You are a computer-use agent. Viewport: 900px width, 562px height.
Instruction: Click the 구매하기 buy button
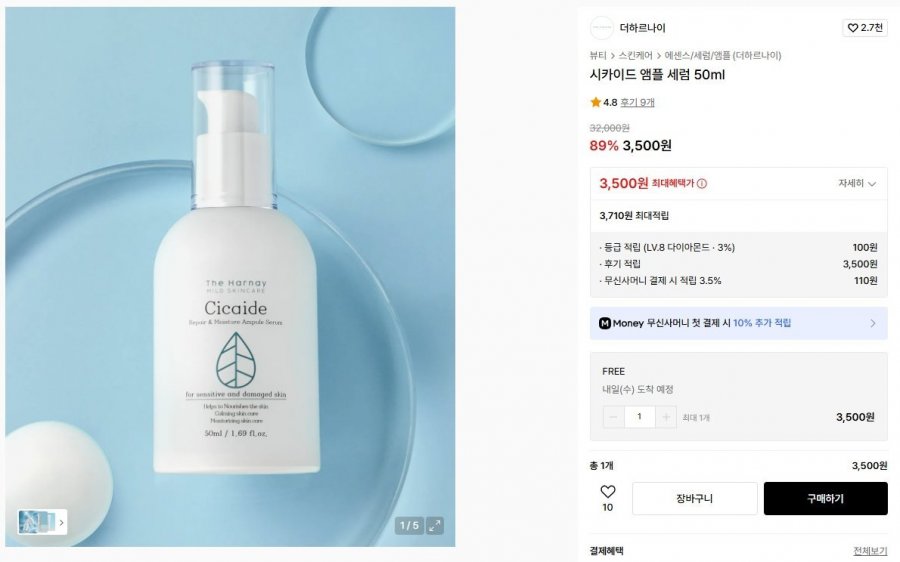pos(825,498)
